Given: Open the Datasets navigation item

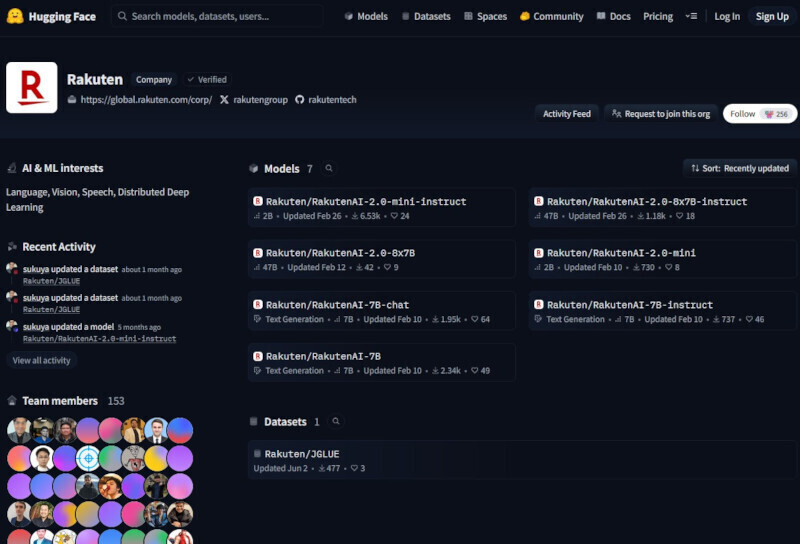Looking at the screenshot, I should click(x=426, y=17).
